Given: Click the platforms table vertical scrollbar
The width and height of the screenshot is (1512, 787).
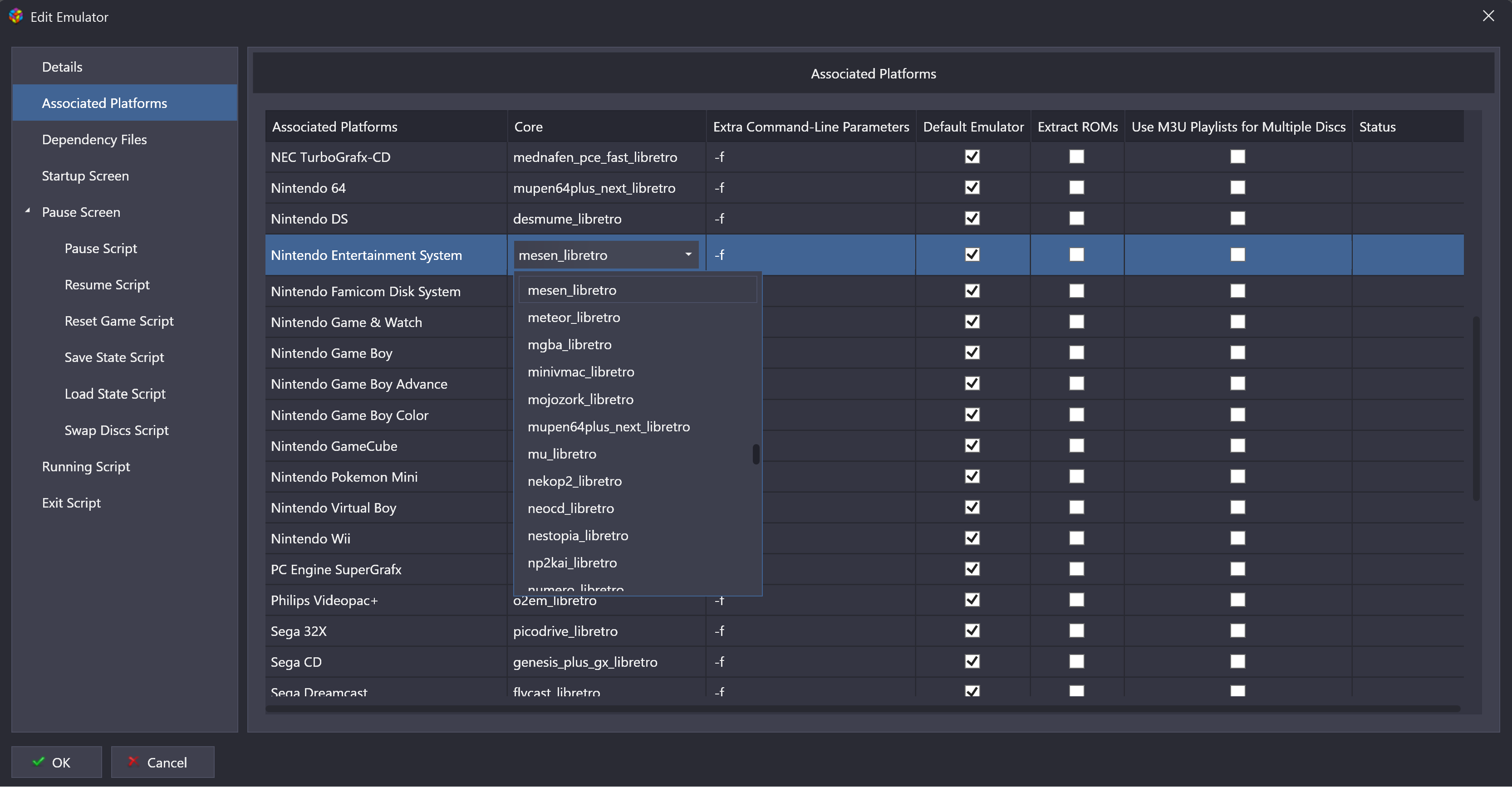Looking at the screenshot, I should coord(1476,408).
